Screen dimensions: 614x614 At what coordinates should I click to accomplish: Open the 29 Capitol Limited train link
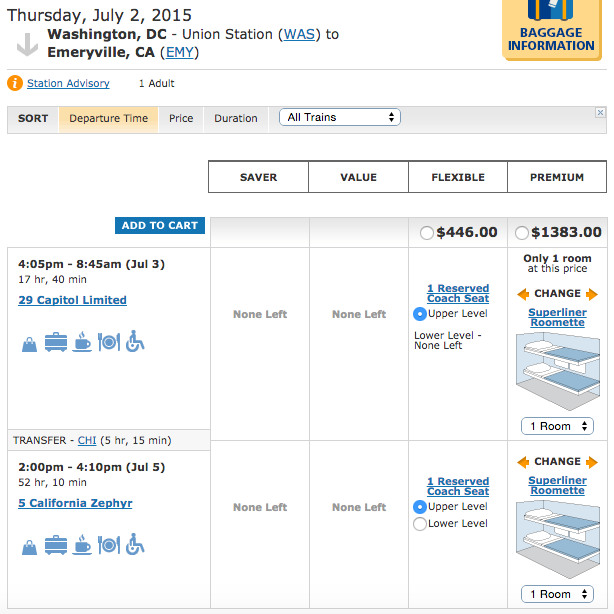[x=72, y=300]
